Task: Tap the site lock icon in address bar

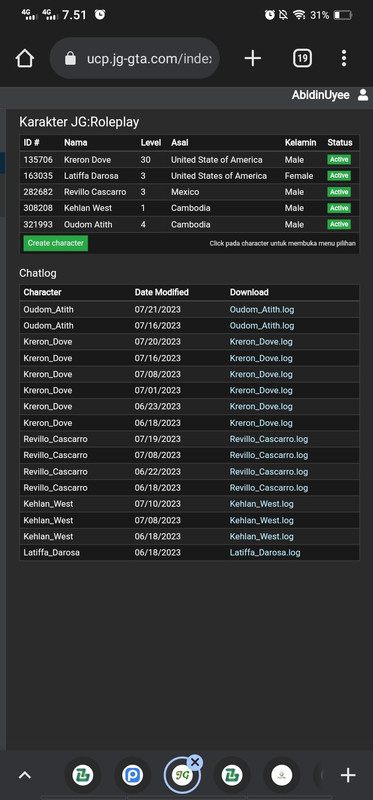Action: [x=70, y=59]
